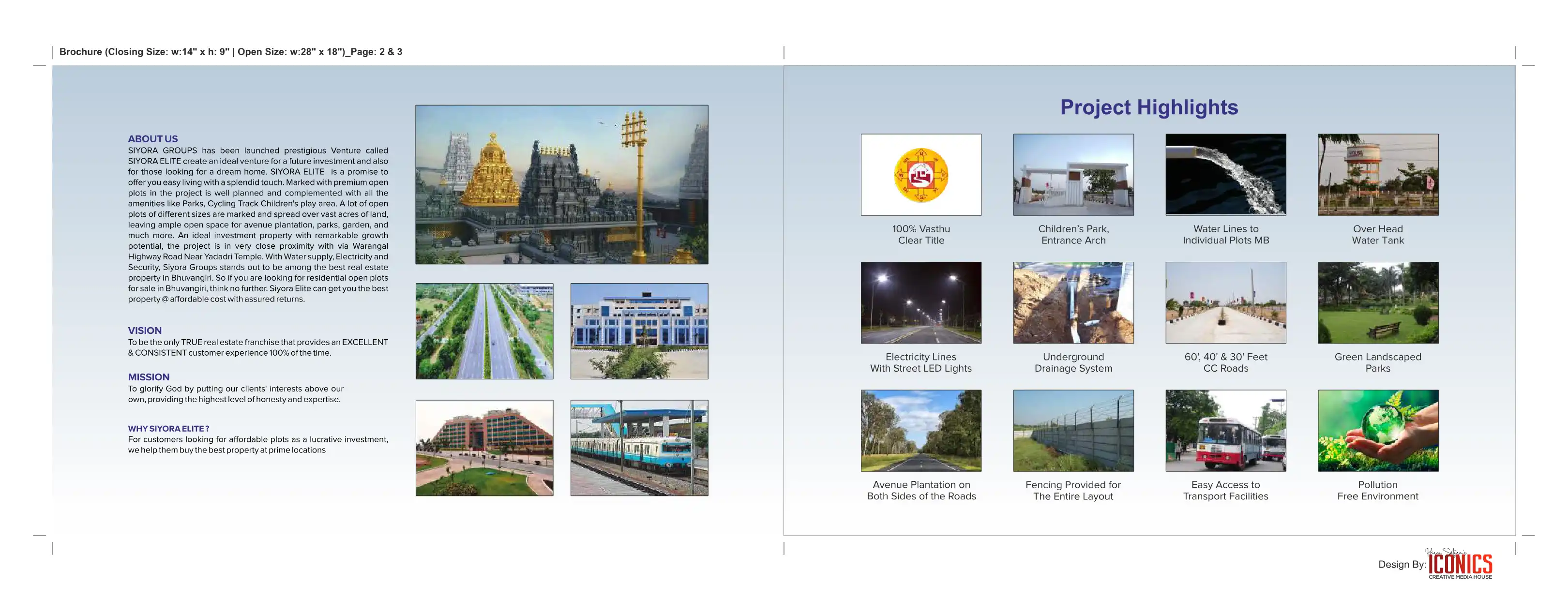Click the Vasthu compass emblem image
The height and width of the screenshot is (601, 1568).
920,175
